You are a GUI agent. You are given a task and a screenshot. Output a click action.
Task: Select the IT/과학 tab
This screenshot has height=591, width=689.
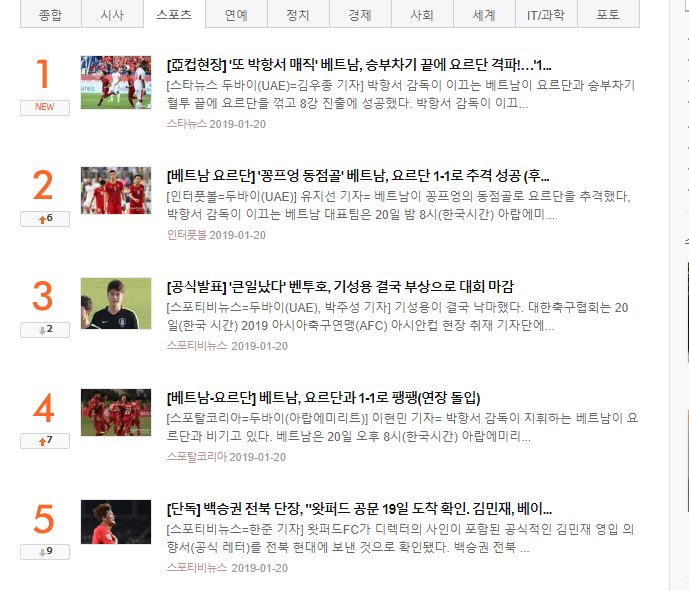point(546,15)
